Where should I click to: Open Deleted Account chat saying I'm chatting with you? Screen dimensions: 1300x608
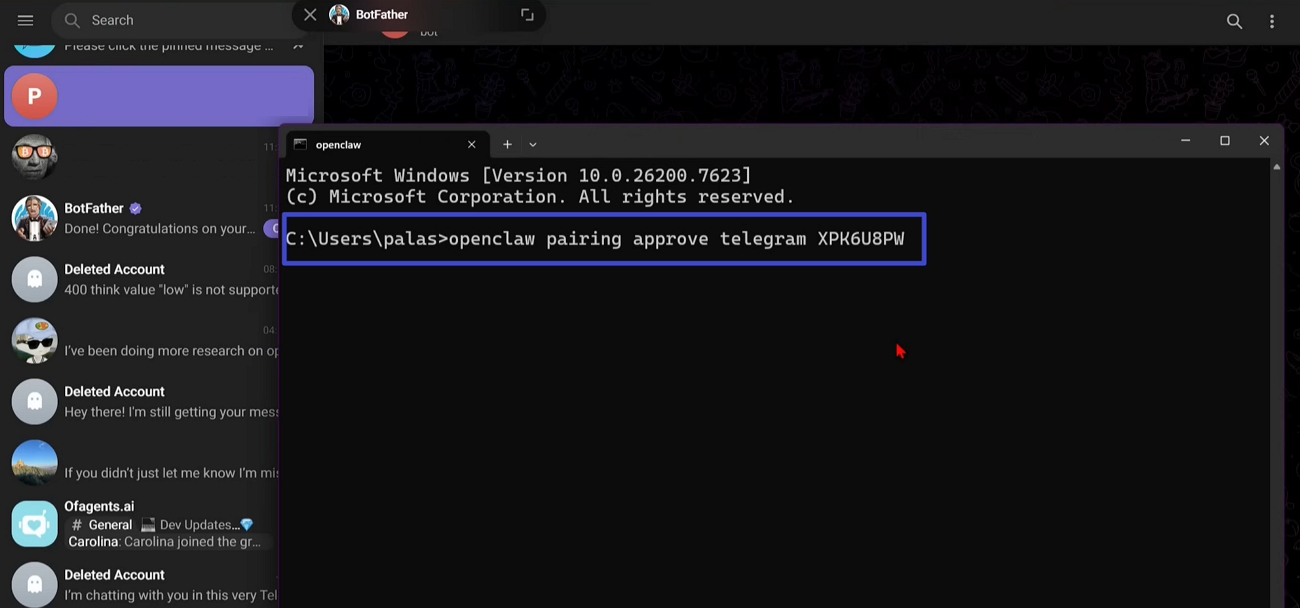click(x=141, y=584)
